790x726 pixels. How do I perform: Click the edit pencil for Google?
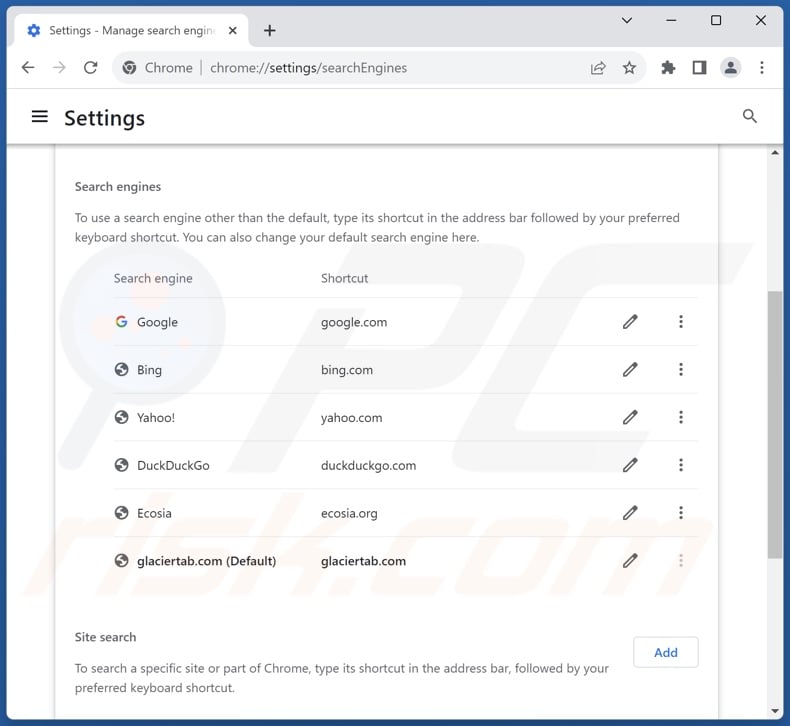(x=630, y=322)
